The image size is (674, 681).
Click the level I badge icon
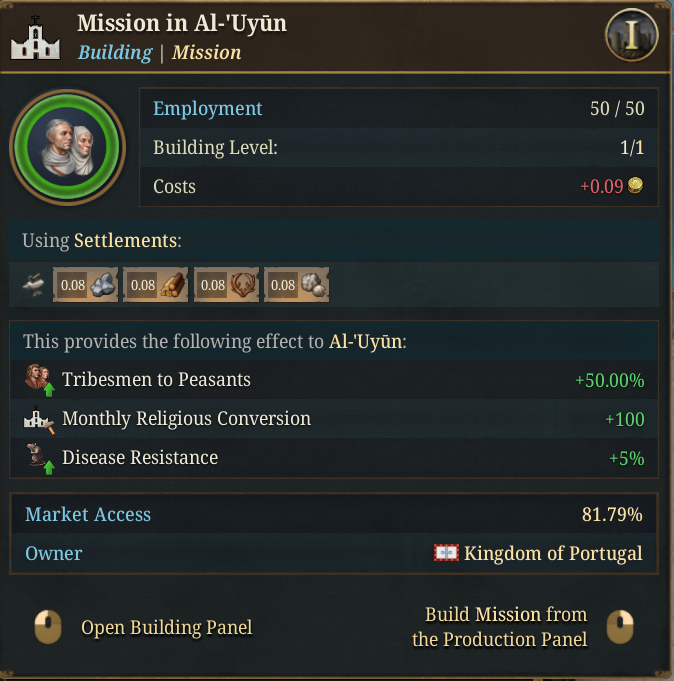point(631,35)
